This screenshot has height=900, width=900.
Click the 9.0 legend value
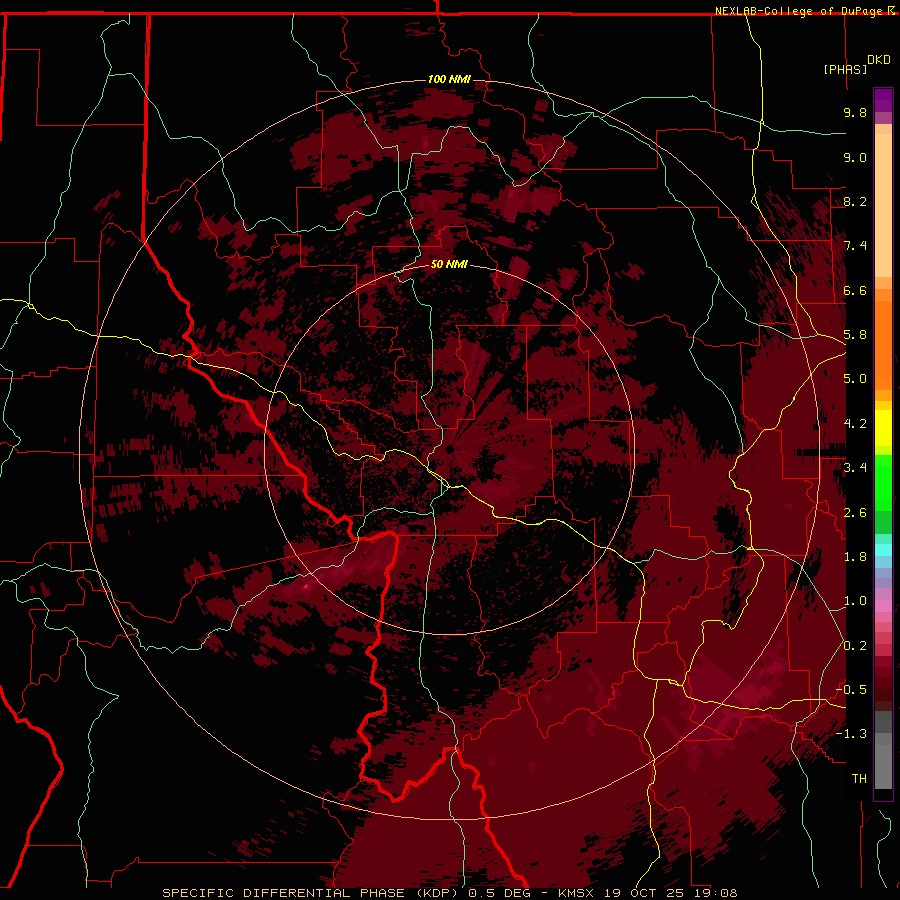(855, 157)
